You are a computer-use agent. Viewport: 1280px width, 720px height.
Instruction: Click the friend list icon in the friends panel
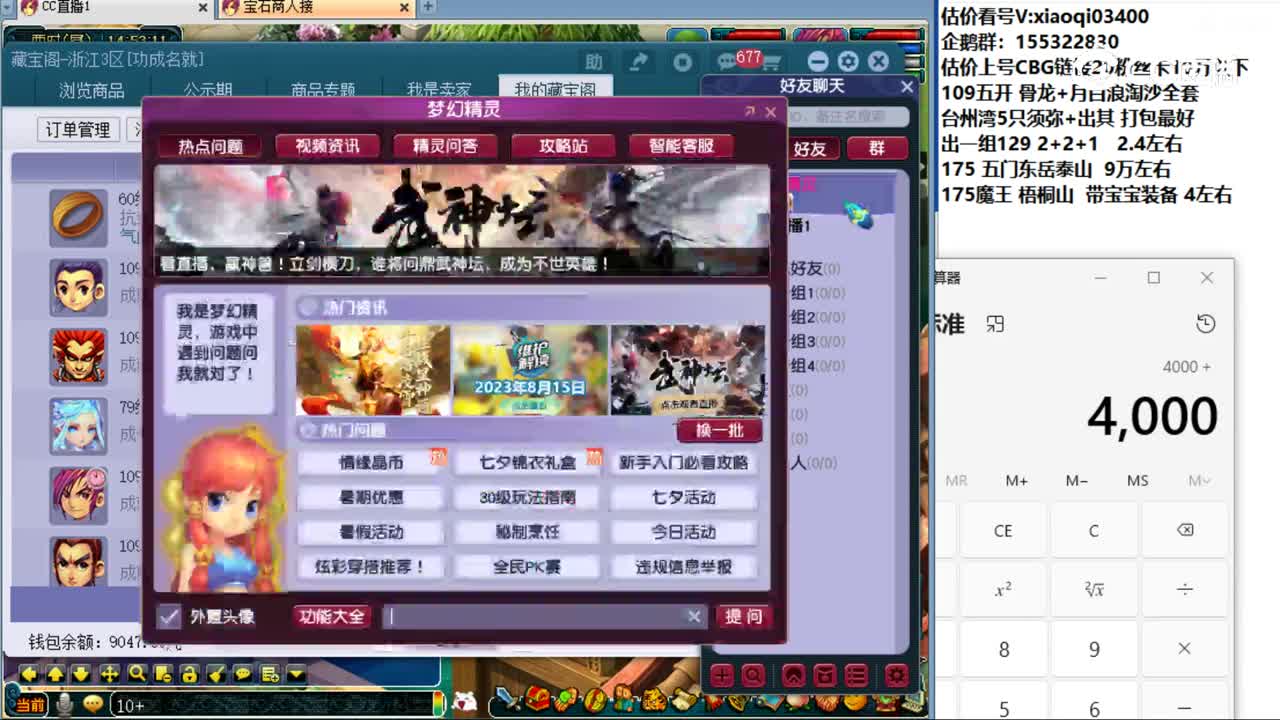coord(857,676)
